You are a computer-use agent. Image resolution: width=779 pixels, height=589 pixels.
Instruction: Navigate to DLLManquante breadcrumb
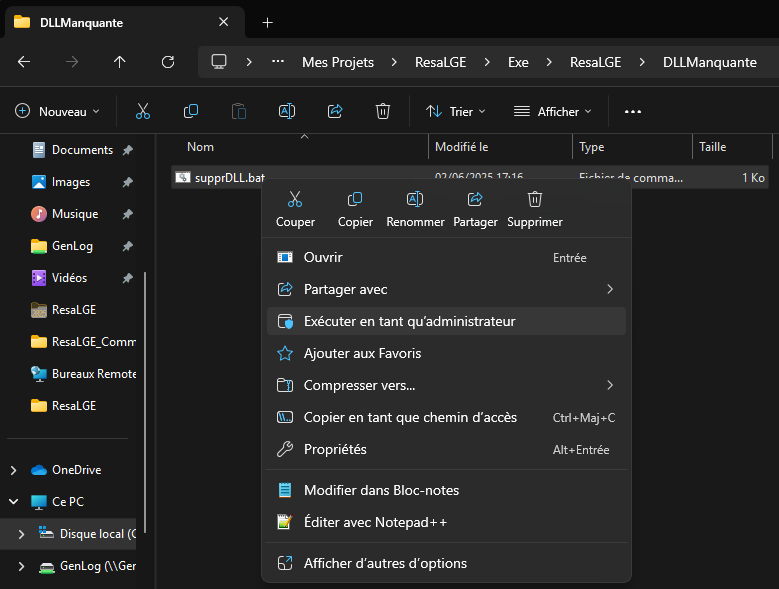(709, 62)
